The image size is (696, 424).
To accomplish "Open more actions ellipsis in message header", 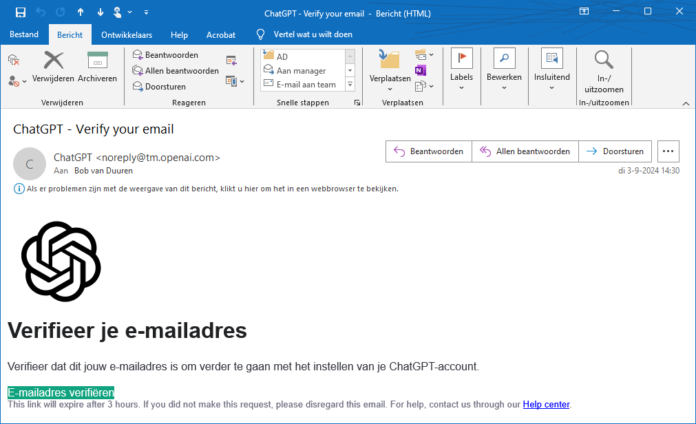I will (669, 152).
